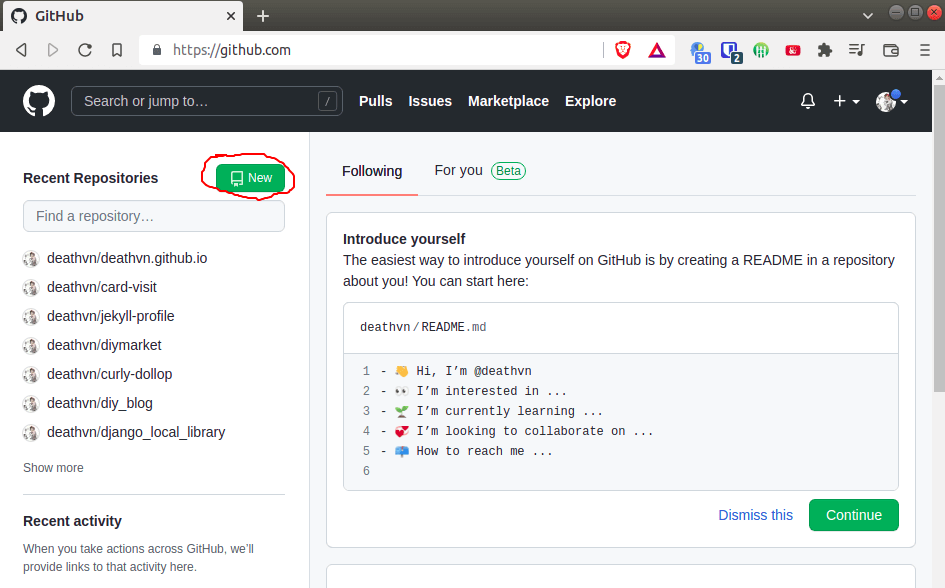Click the green round extension icon
This screenshot has width=945, height=588.
[761, 51]
